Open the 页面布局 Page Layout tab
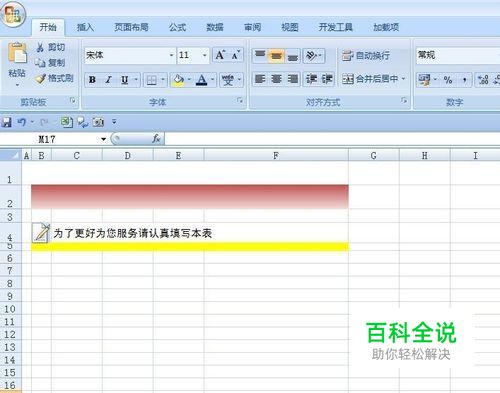 click(x=131, y=27)
